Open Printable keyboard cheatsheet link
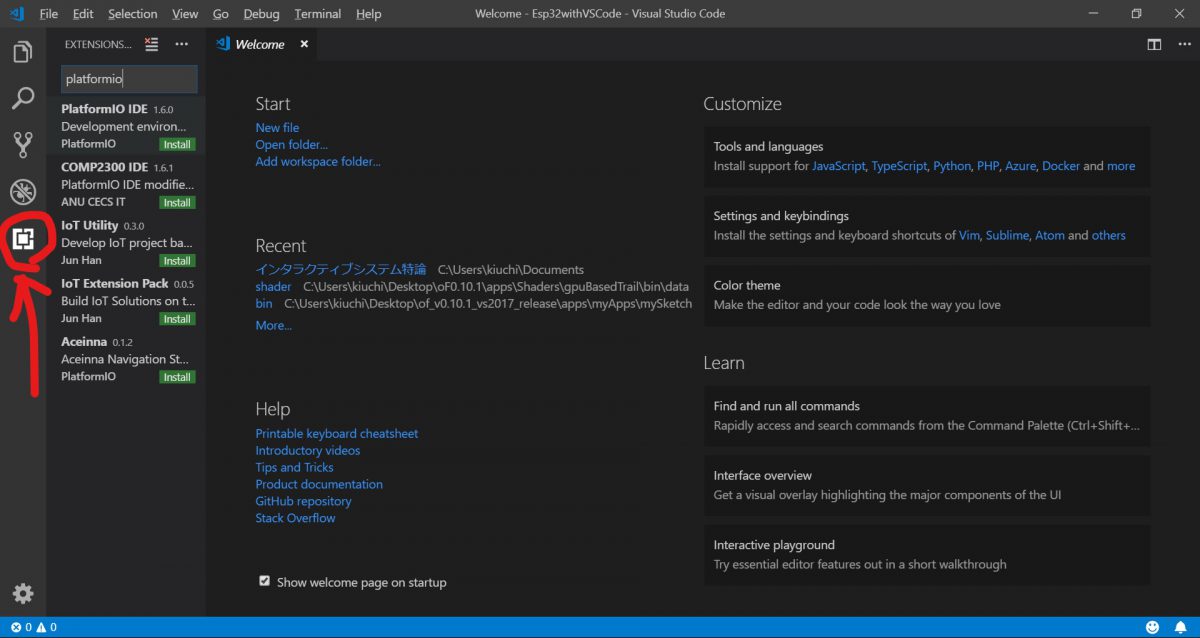Screen dimensions: 1200x638 coord(337,434)
